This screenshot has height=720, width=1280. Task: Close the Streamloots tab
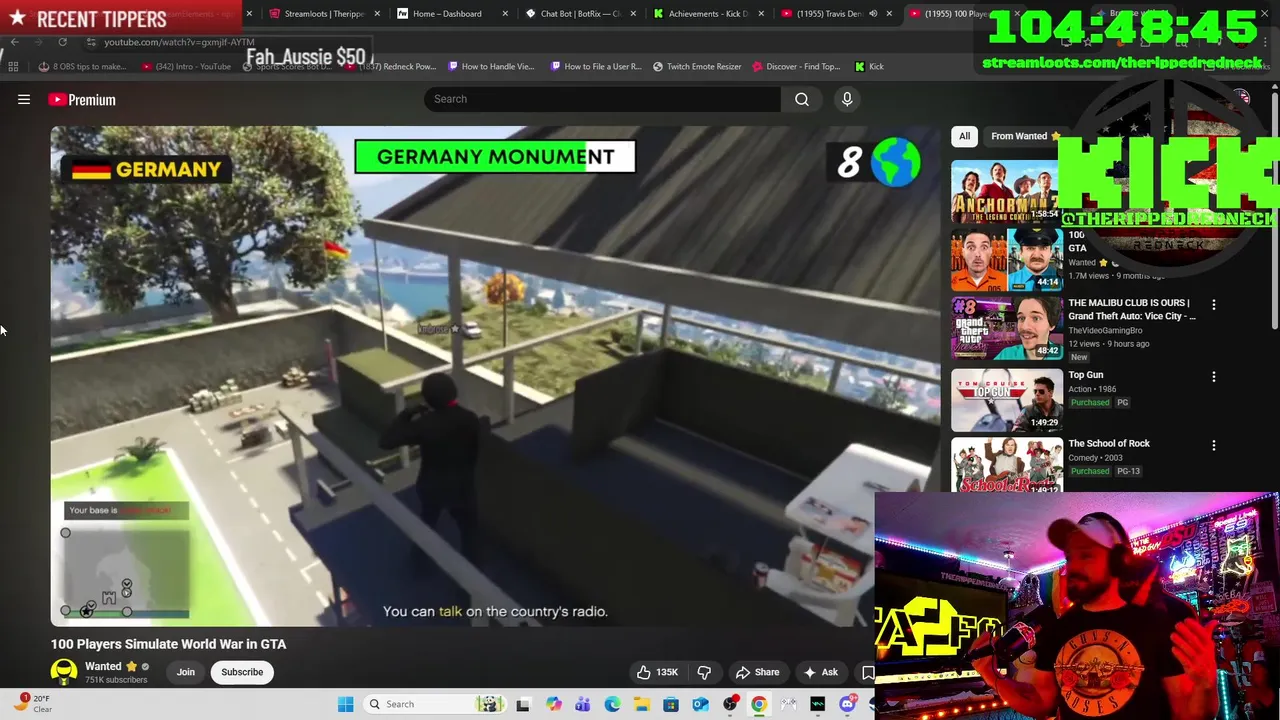[377, 14]
